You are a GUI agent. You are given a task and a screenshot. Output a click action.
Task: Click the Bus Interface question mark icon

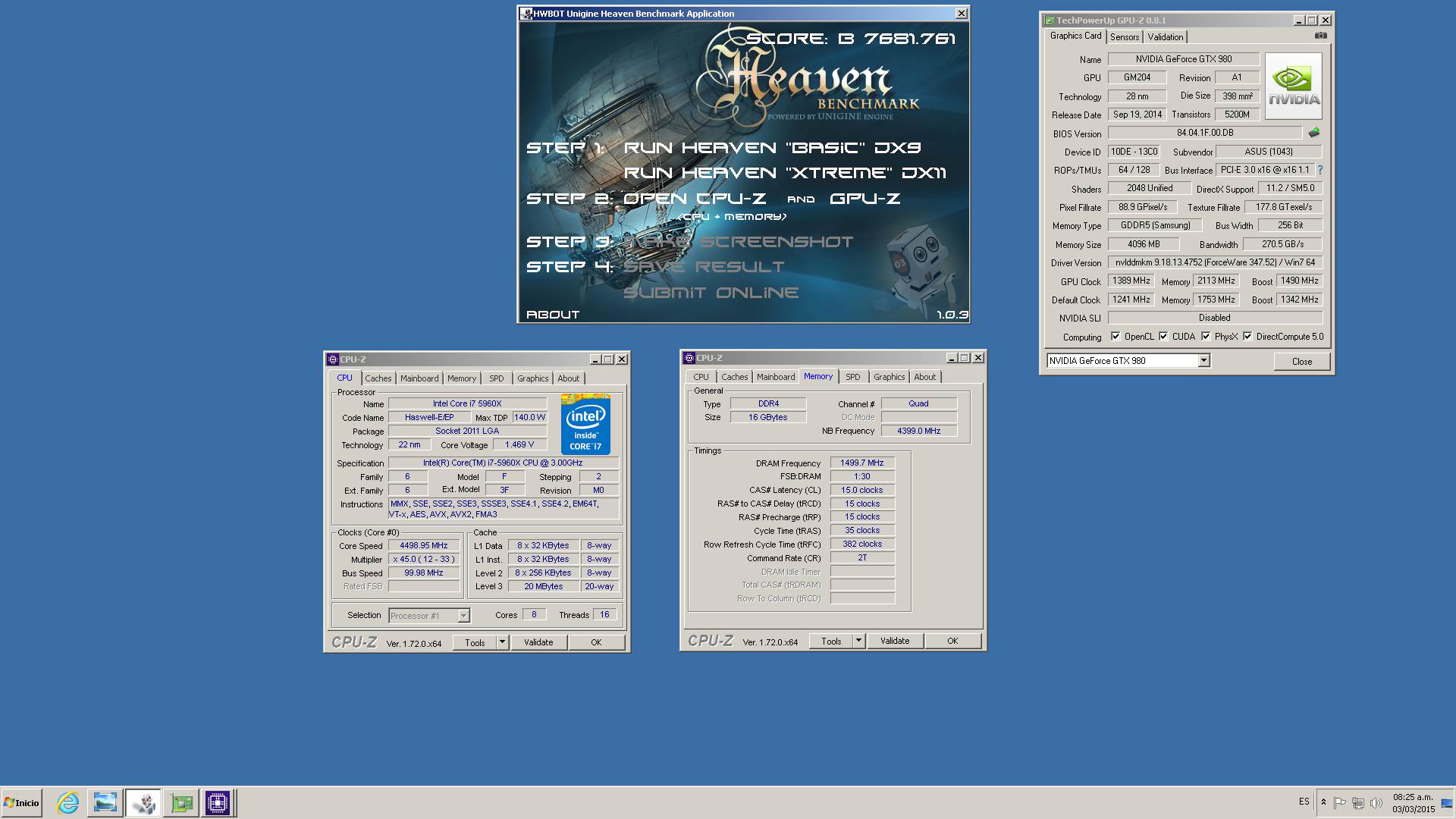click(x=1320, y=170)
